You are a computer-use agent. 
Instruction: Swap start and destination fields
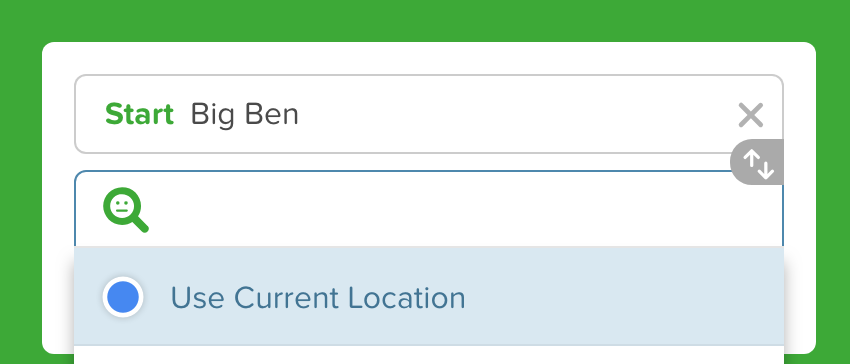pyautogui.click(x=757, y=162)
